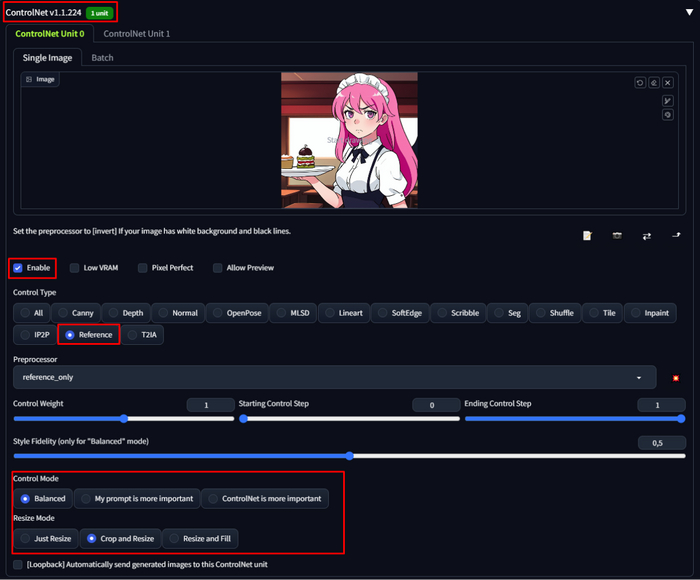The height and width of the screenshot is (580, 700).
Task: Select the SoftEdge control type
Action: [x=400, y=313]
